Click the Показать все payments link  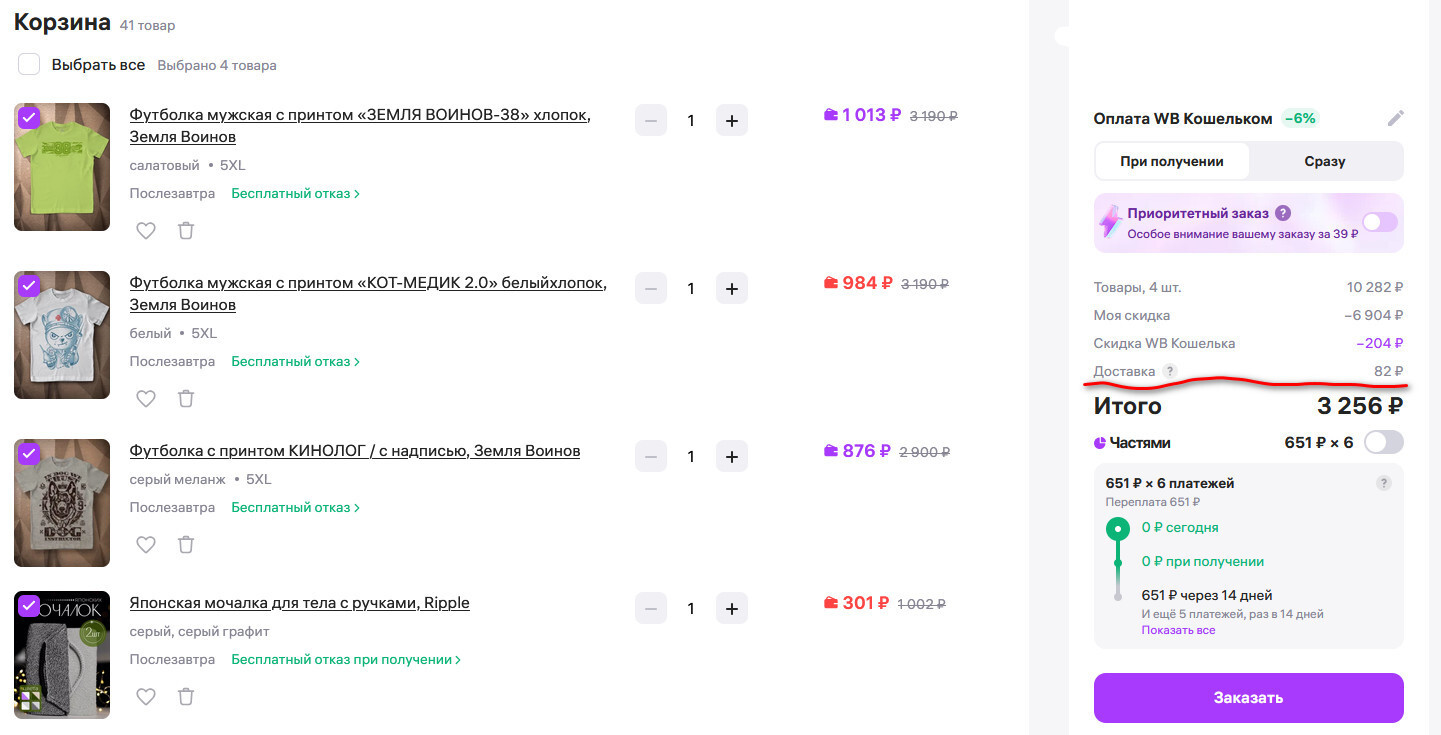[1178, 630]
